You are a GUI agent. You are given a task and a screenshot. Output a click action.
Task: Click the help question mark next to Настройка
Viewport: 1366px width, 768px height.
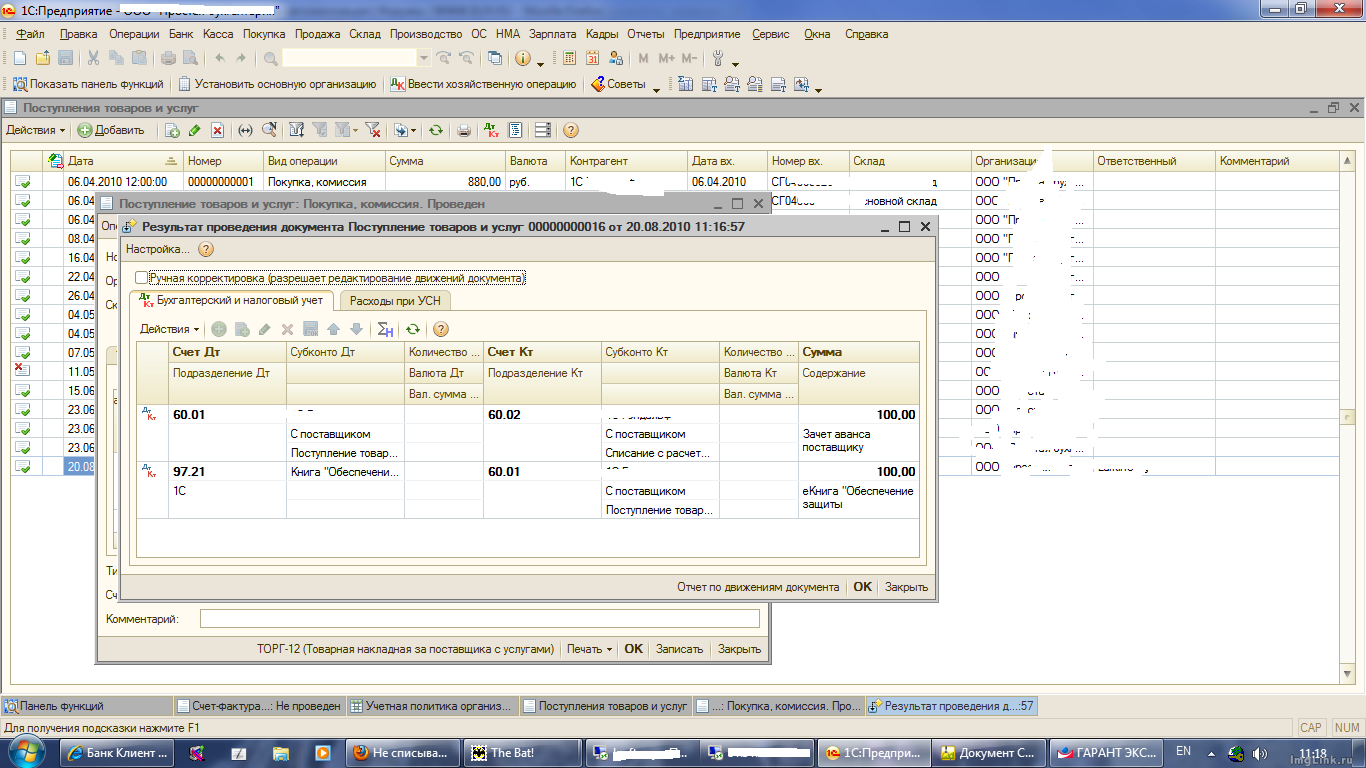(206, 250)
